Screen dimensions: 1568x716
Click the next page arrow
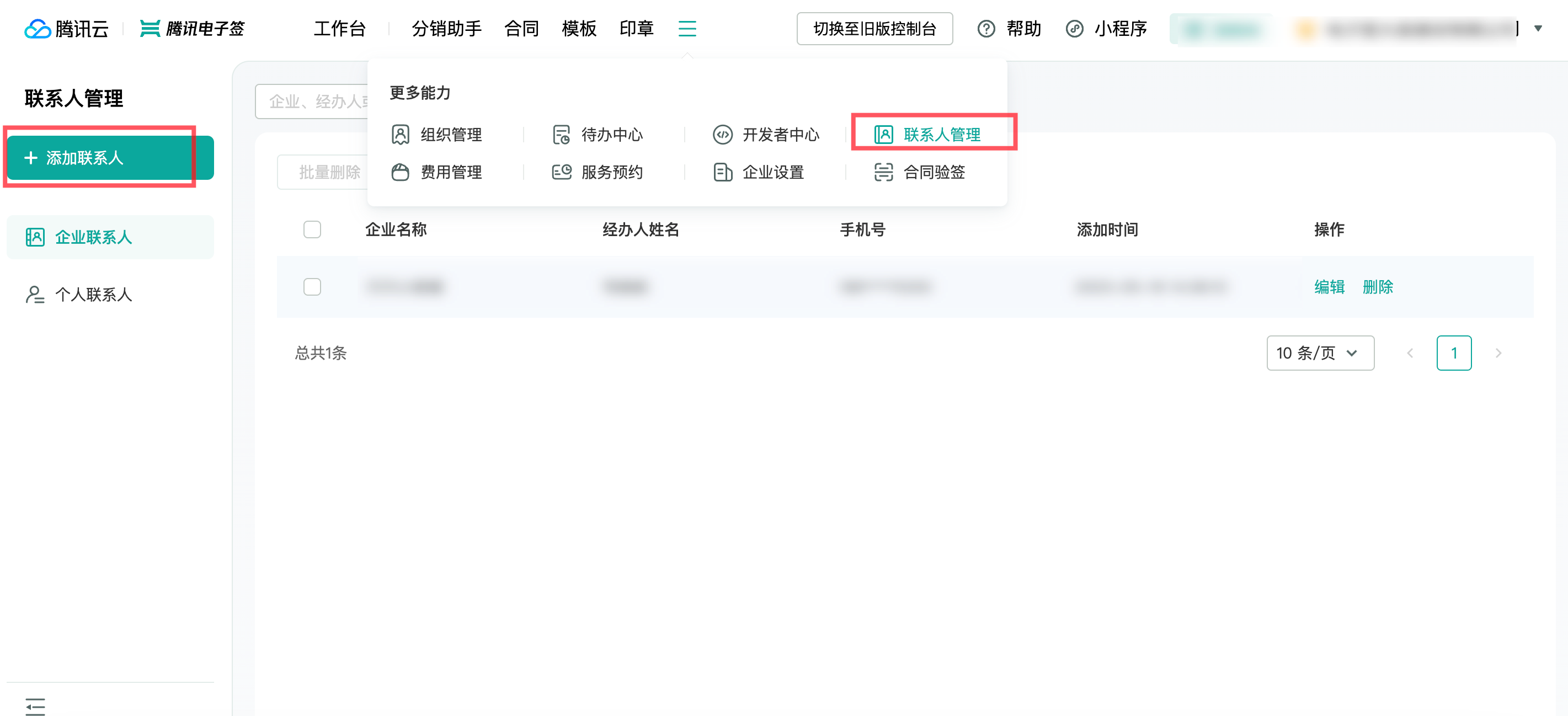pos(1498,353)
